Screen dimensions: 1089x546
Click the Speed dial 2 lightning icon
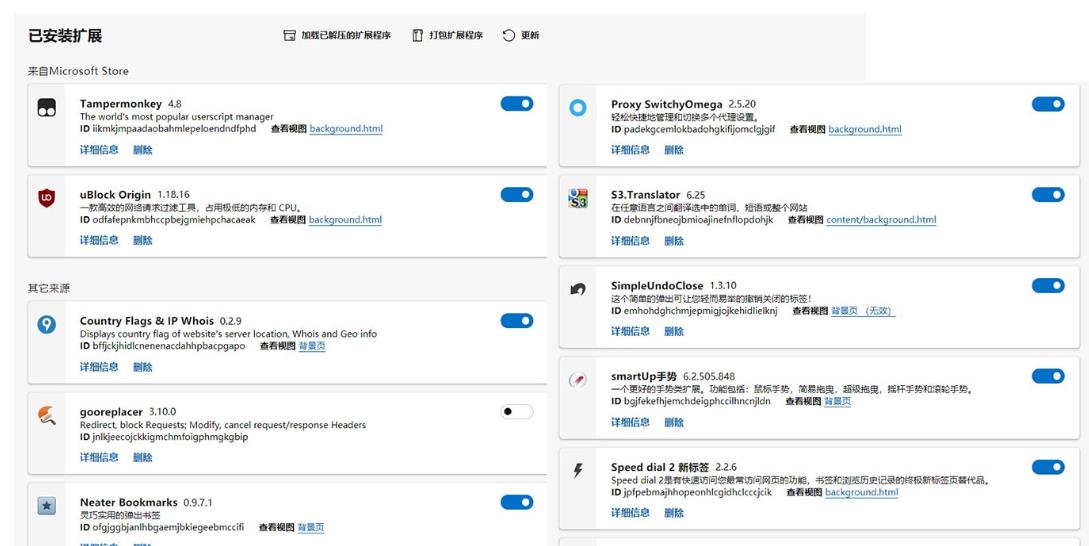pos(577,471)
